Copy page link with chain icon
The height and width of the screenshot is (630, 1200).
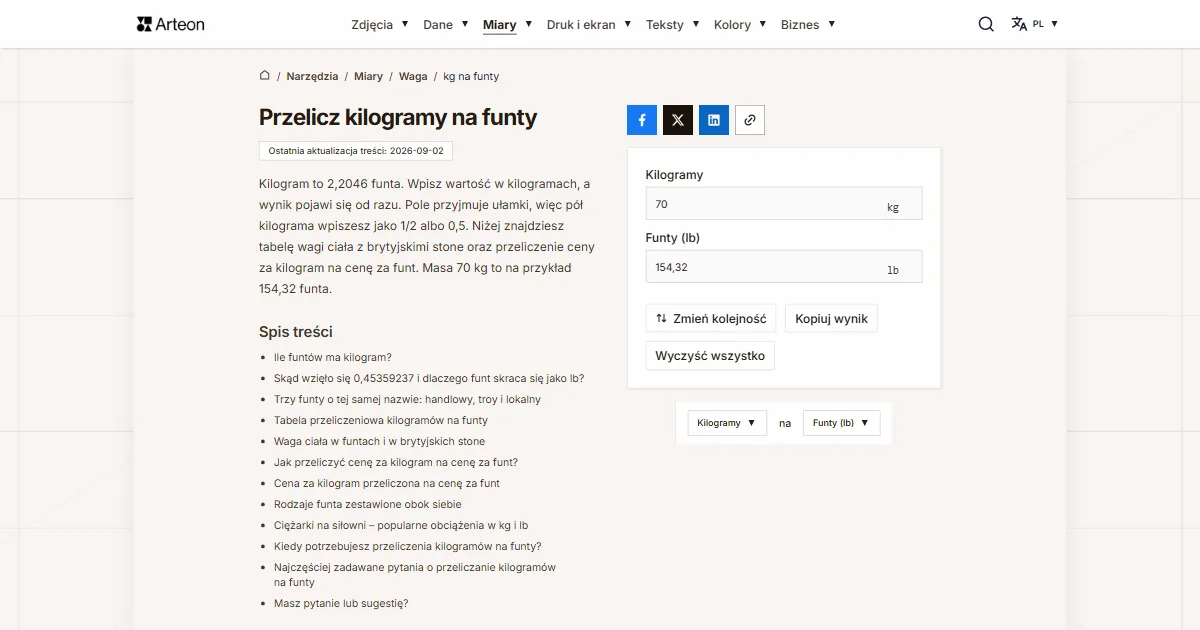[x=750, y=120]
